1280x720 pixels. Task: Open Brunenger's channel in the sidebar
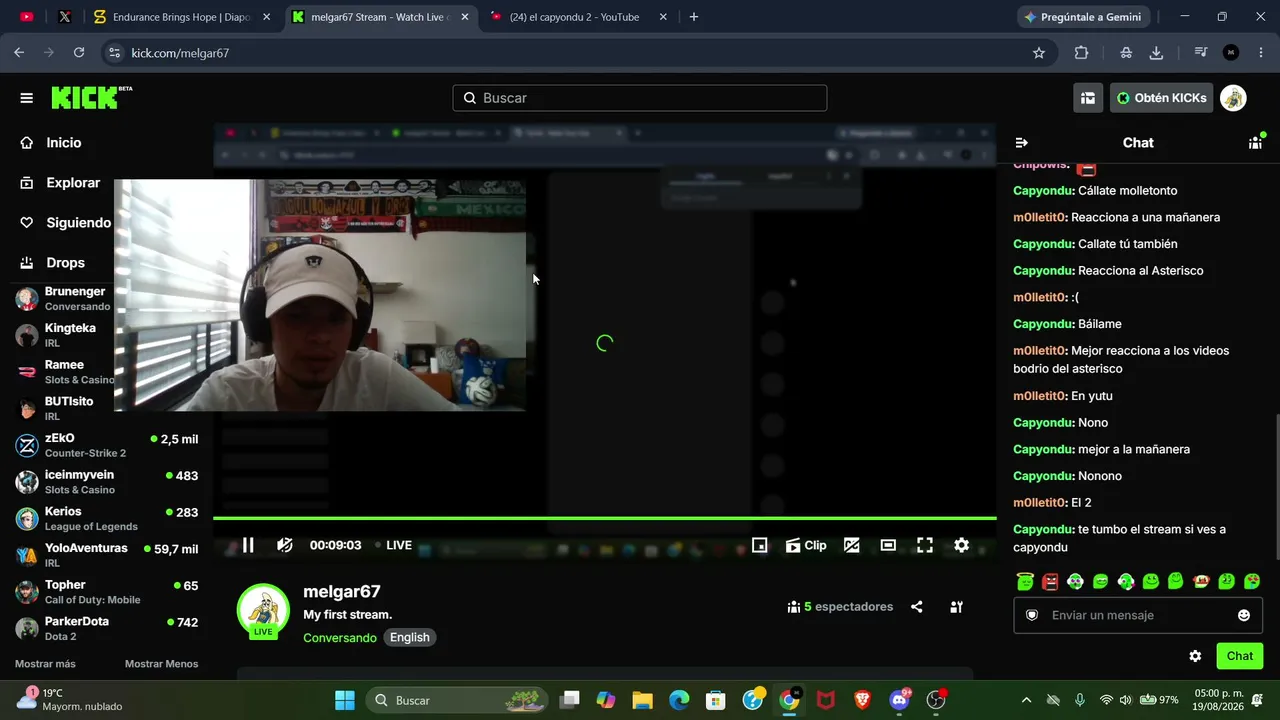pyautogui.click(x=64, y=299)
